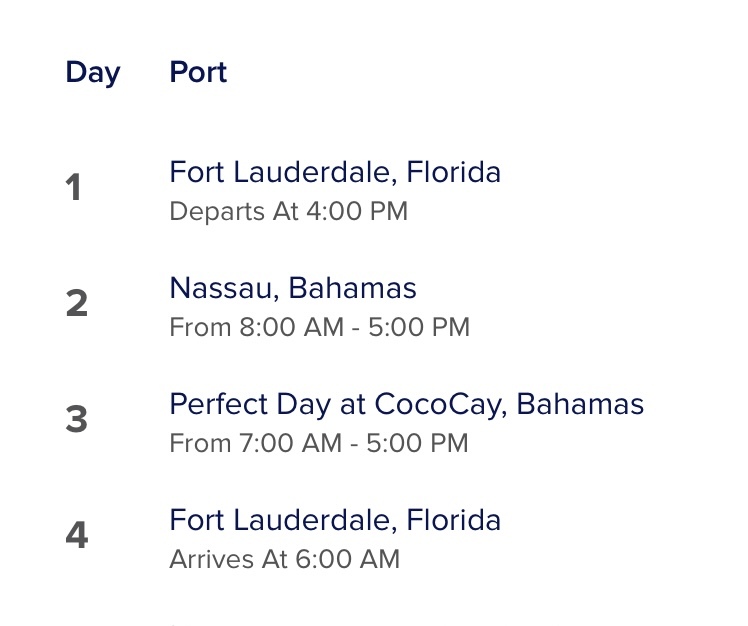
Task: Click the Departs At 4:00 PM text
Action: pyautogui.click(x=289, y=212)
